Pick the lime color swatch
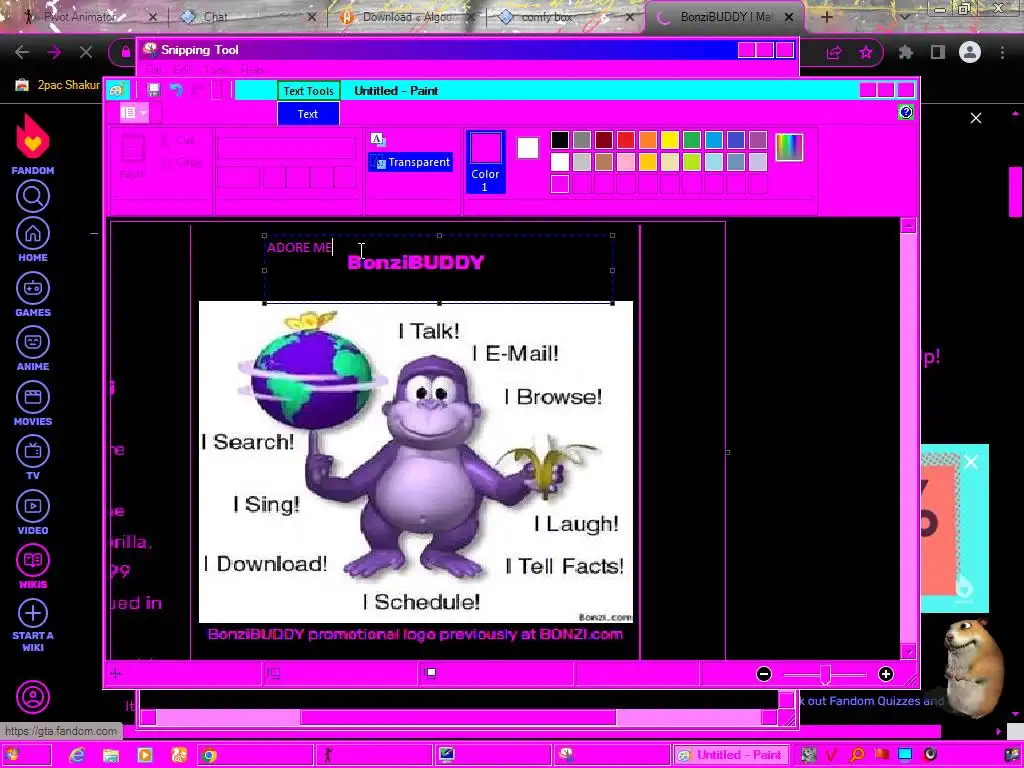Screen dimensions: 1024x768 (x=692, y=161)
